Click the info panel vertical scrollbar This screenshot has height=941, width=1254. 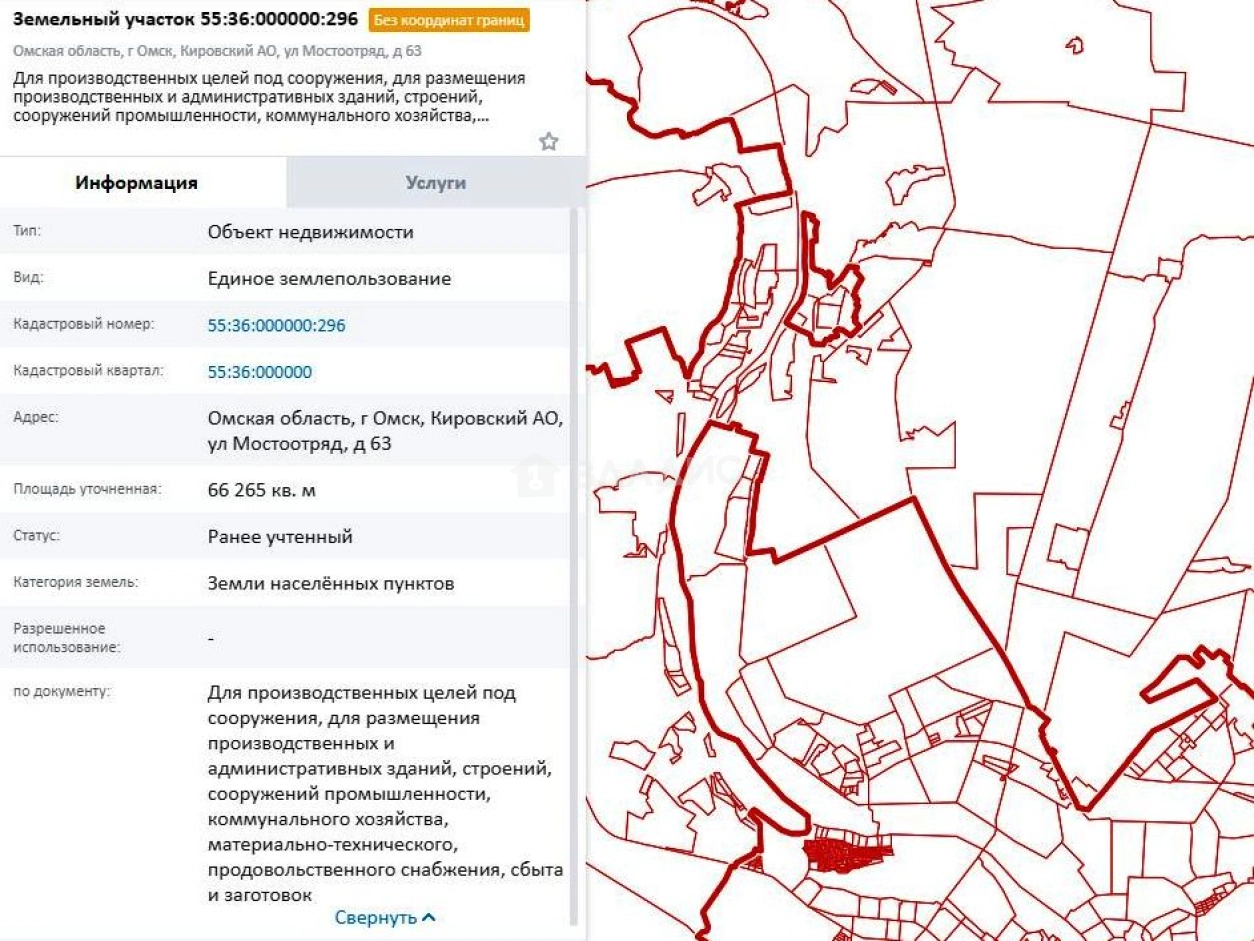coord(574,560)
